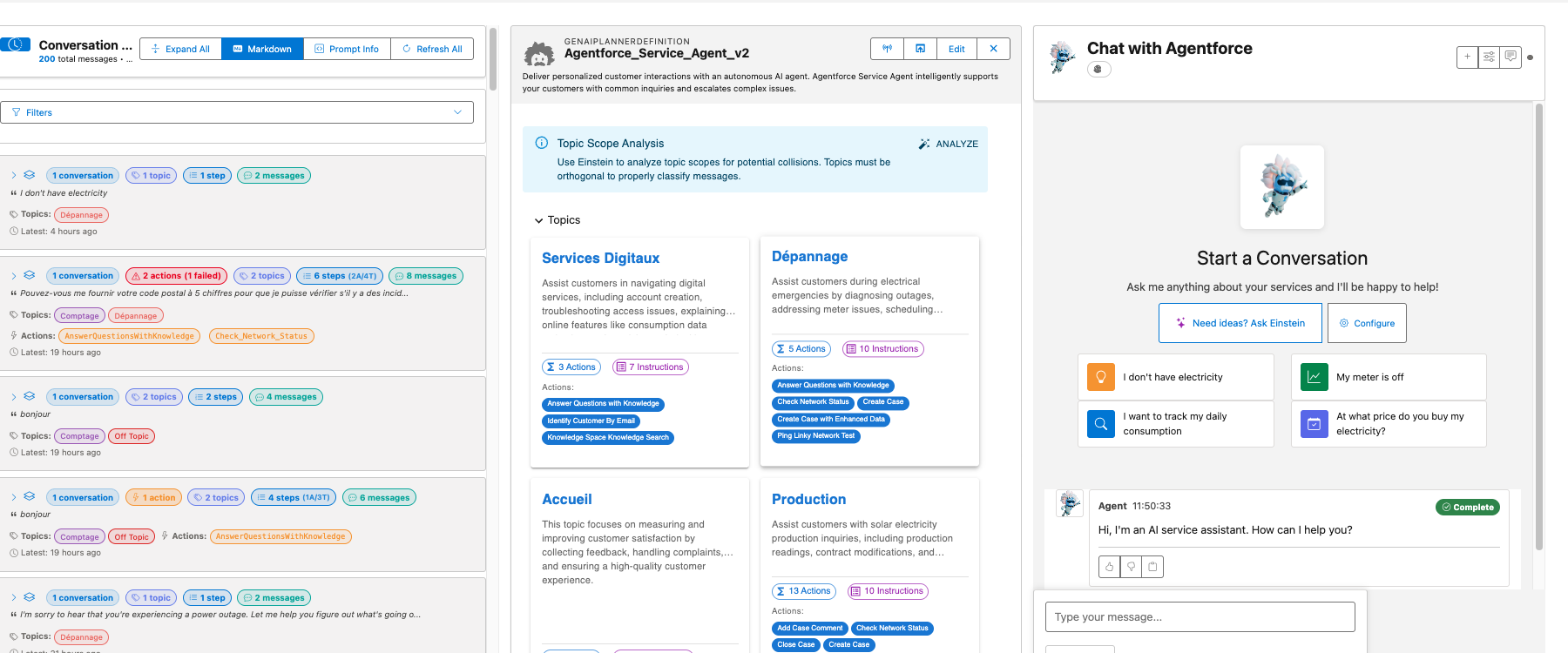Click Refresh All button

coord(432,49)
